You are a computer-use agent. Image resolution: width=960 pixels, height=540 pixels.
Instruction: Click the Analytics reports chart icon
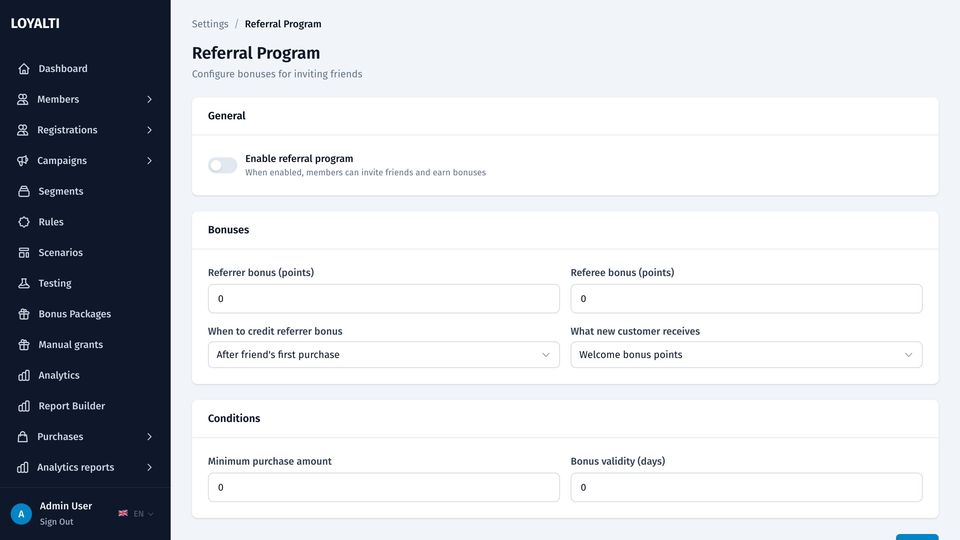(x=23, y=467)
